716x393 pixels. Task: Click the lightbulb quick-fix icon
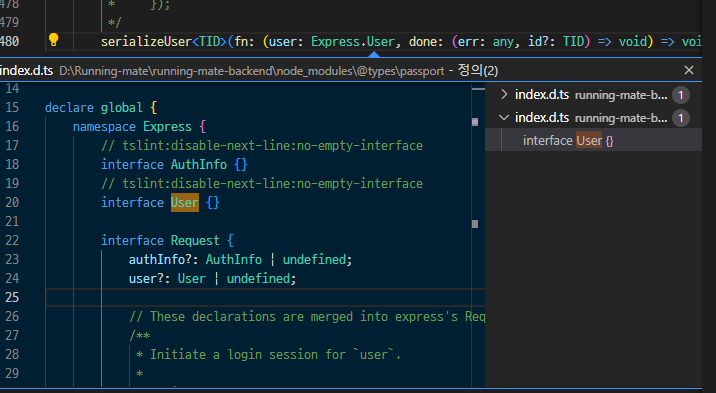(53, 40)
